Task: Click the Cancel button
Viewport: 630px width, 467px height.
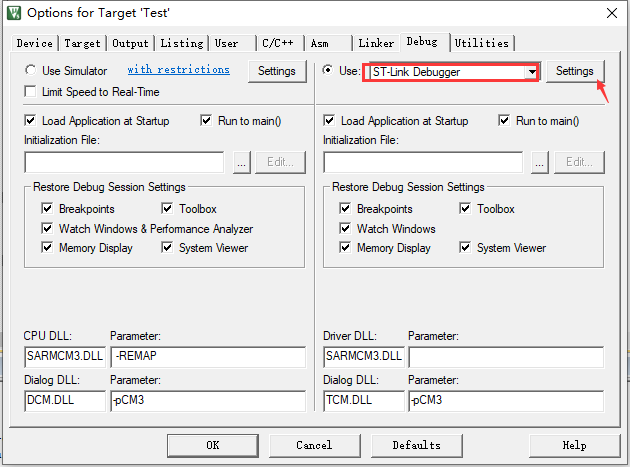Action: [x=315, y=445]
